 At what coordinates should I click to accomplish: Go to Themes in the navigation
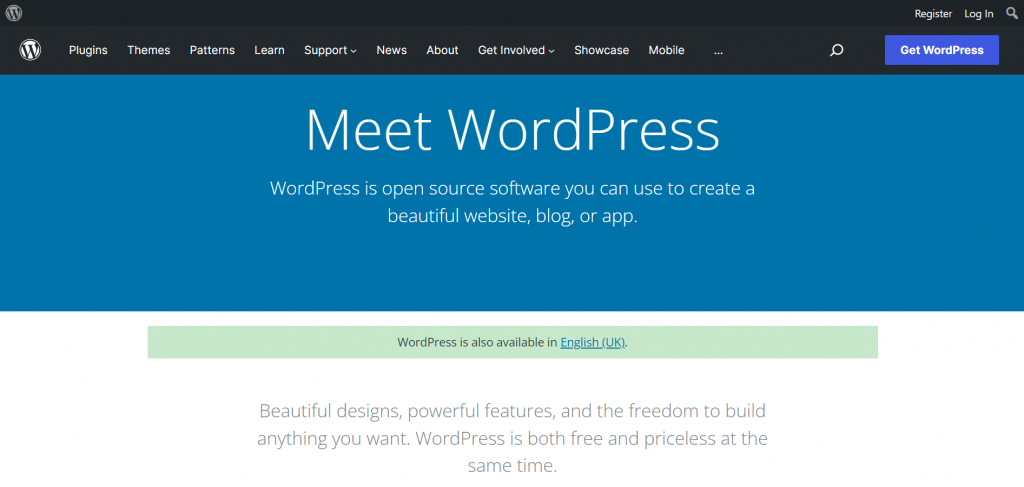click(x=149, y=50)
